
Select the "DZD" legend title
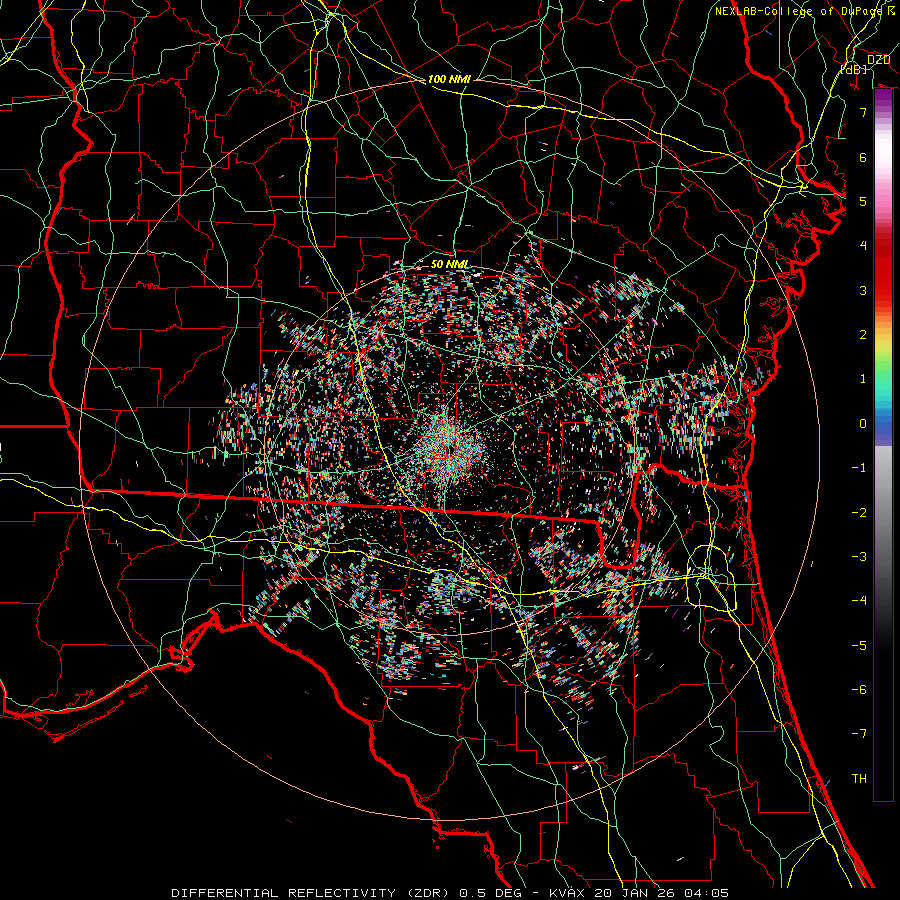(878, 60)
